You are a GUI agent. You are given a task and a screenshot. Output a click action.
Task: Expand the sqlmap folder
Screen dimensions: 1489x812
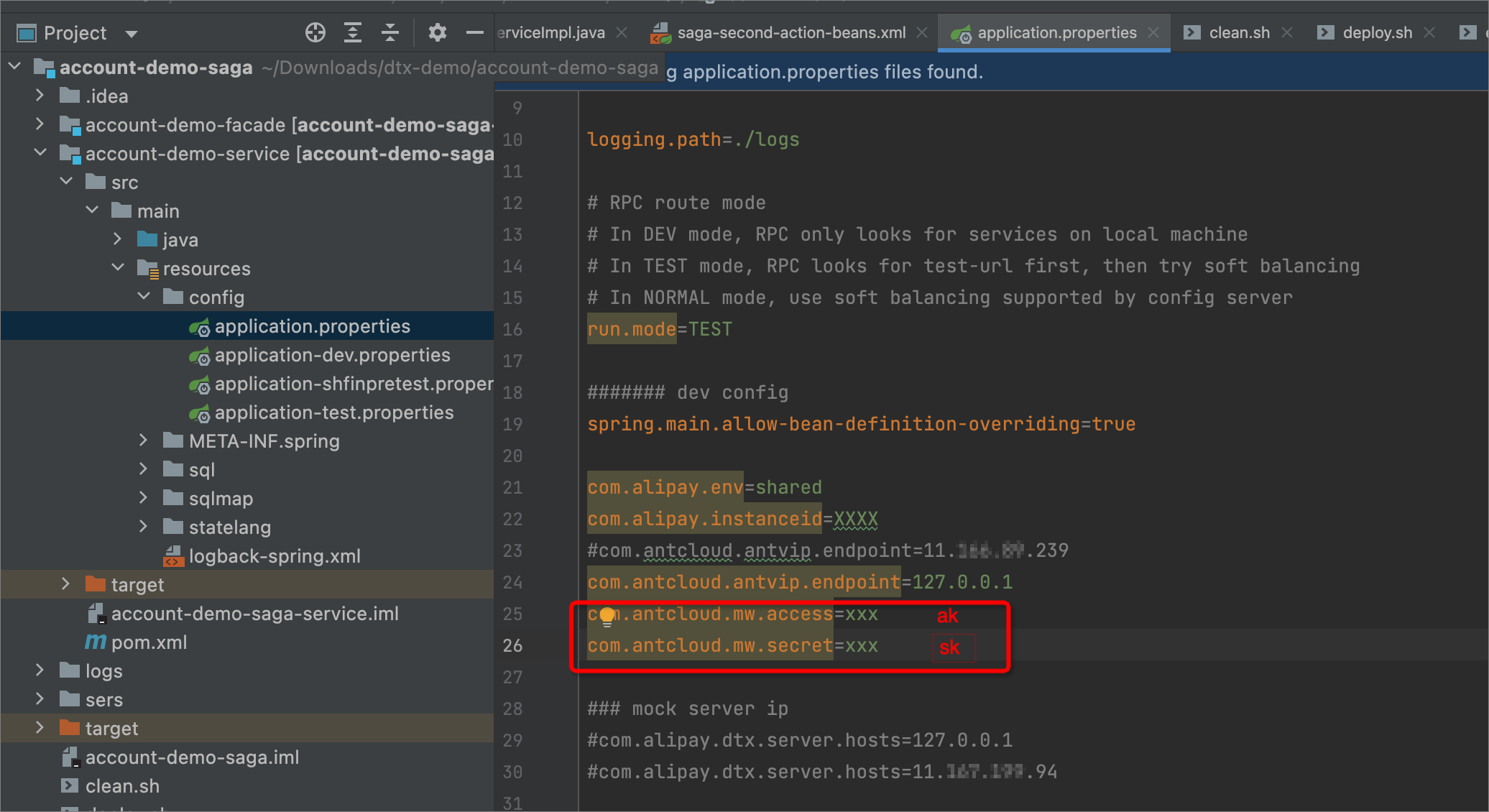(144, 497)
